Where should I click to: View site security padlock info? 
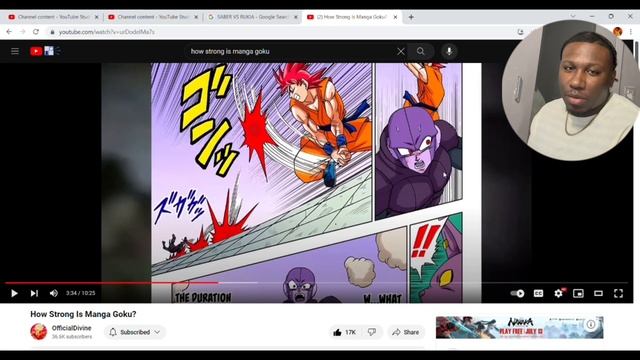coord(52,32)
